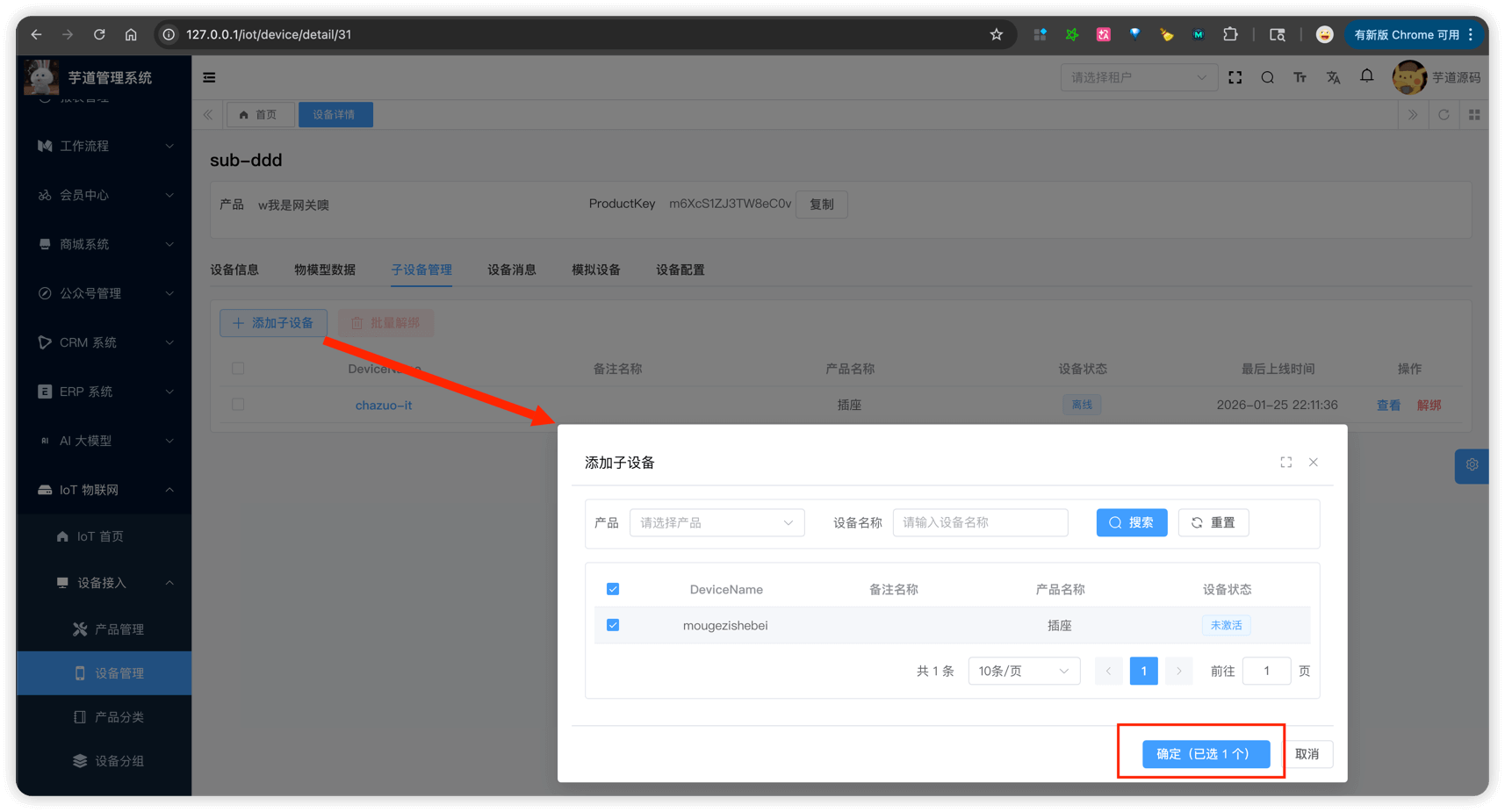This screenshot has width=1505, height=812.
Task: Click the 确定 (已选 1 个) confirm button
Action: pos(1206,753)
